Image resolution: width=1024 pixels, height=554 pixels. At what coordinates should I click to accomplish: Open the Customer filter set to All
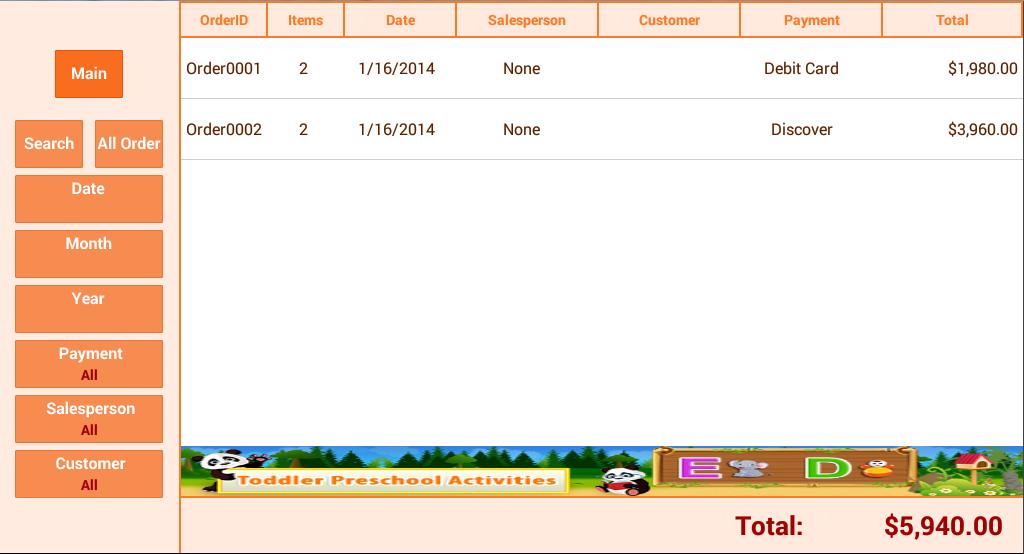tap(89, 474)
